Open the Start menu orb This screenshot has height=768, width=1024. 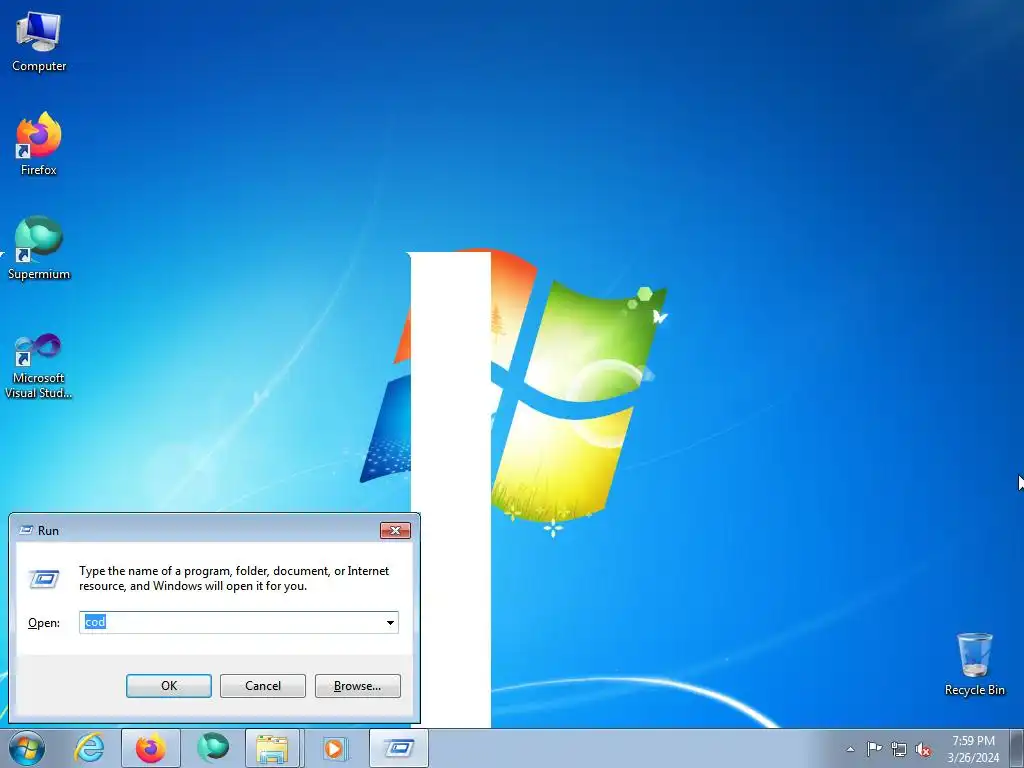coord(27,748)
